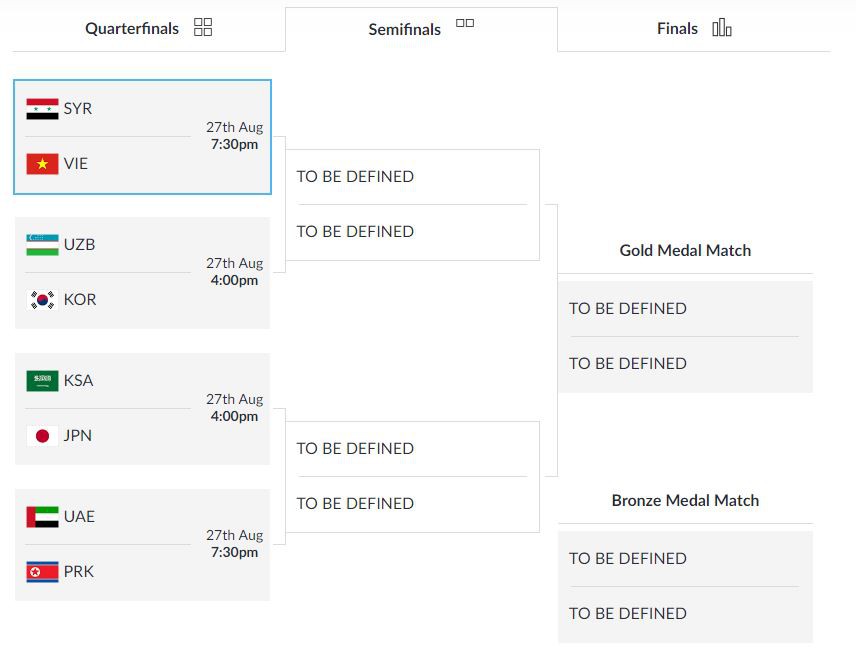The width and height of the screenshot is (856, 664).
Task: Click the Japan flag icon
Action: pyautogui.click(x=42, y=436)
